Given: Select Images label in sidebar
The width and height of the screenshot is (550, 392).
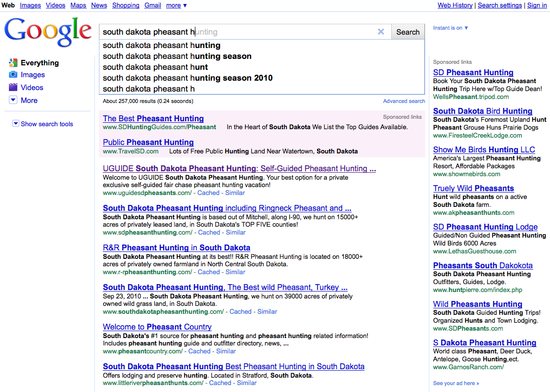Looking at the screenshot, I should tap(33, 75).
